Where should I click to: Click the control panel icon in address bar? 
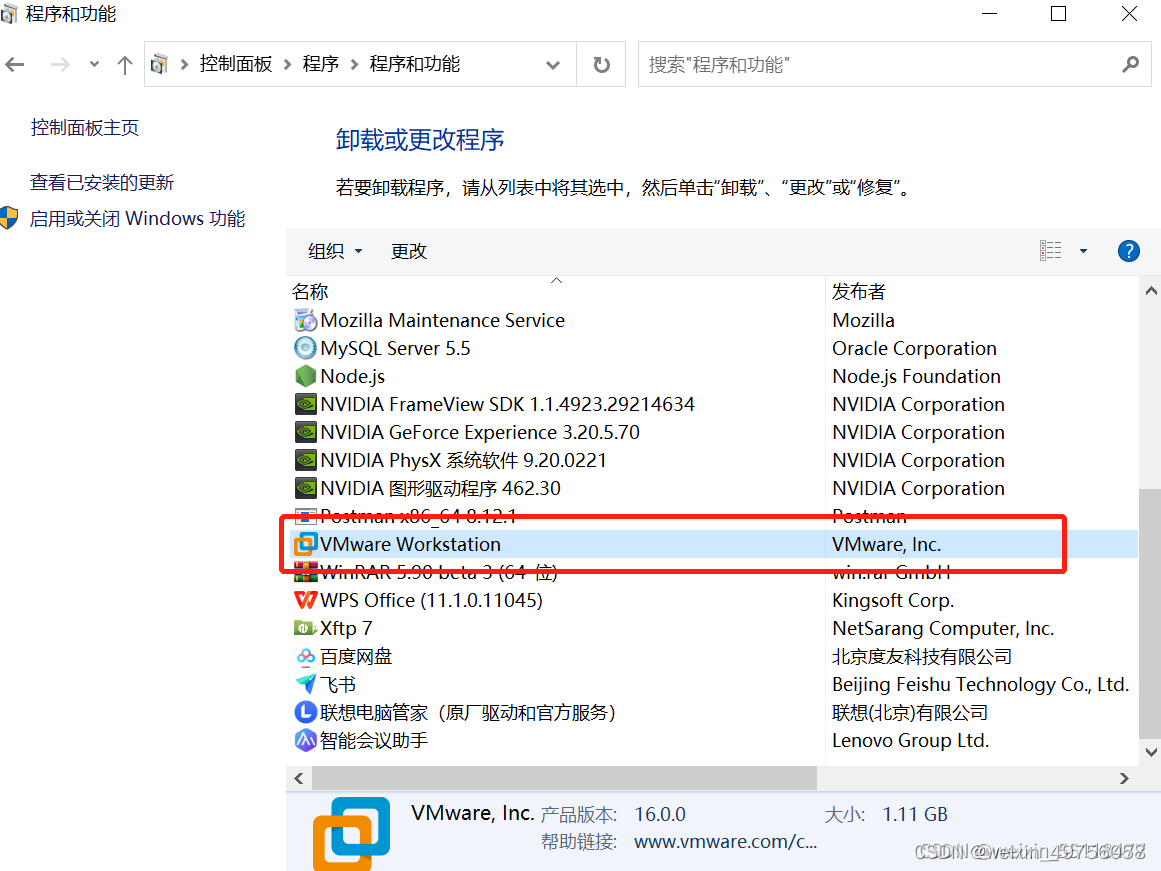click(159, 64)
